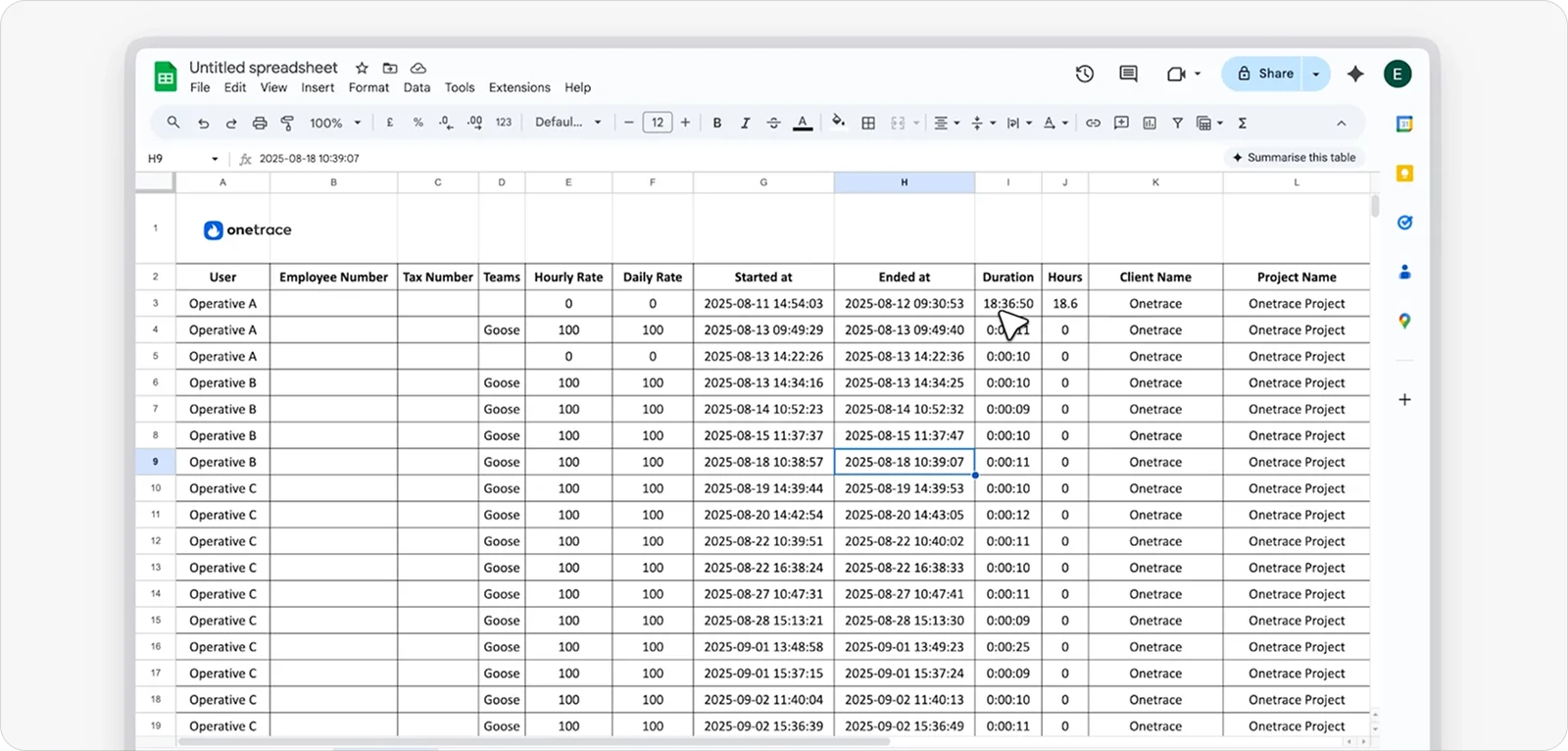This screenshot has height=751, width=1568.
Task: Open the Edit menu
Action: 235,87
